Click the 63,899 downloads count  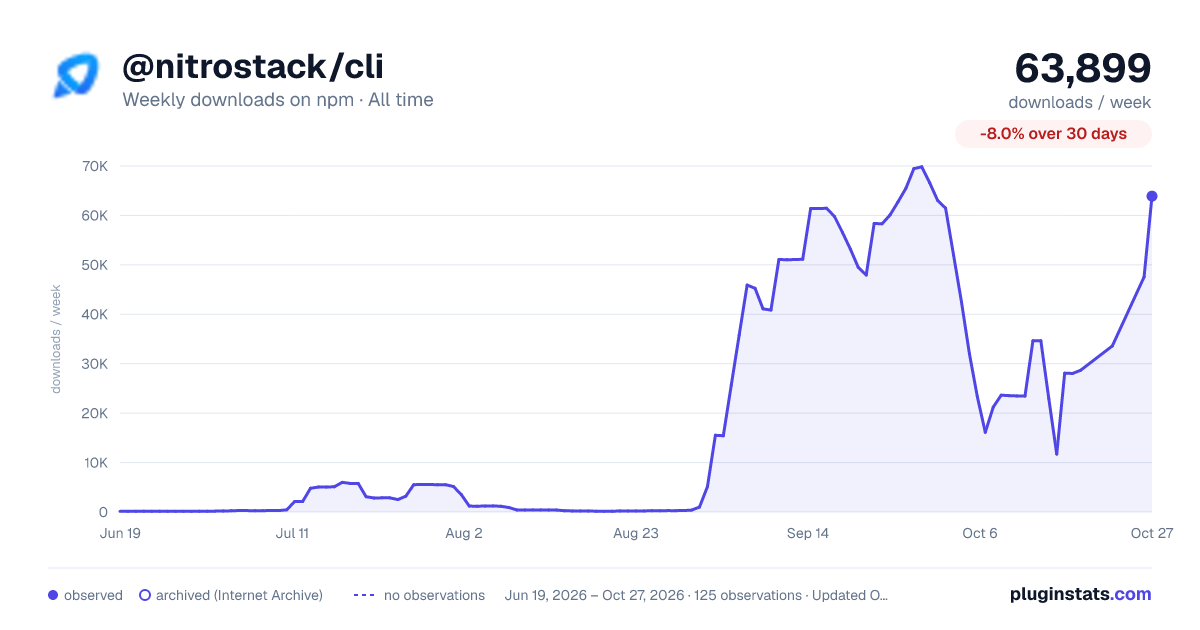click(x=1083, y=68)
